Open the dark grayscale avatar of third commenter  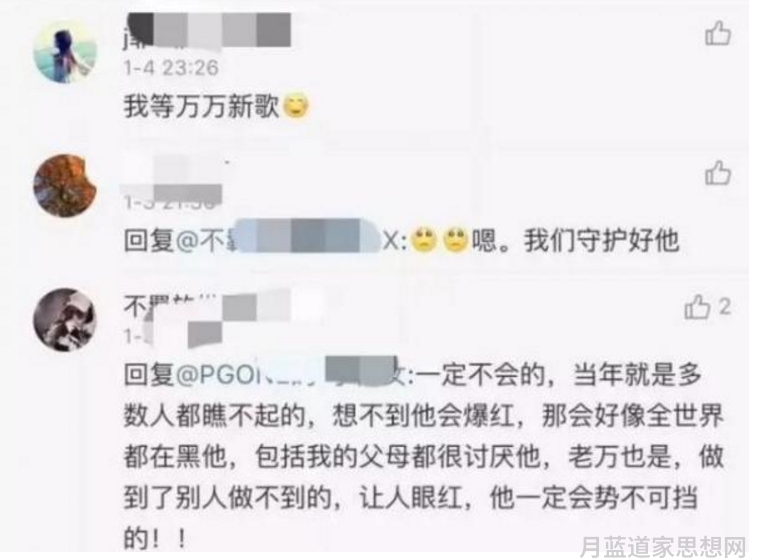[x=65, y=320]
